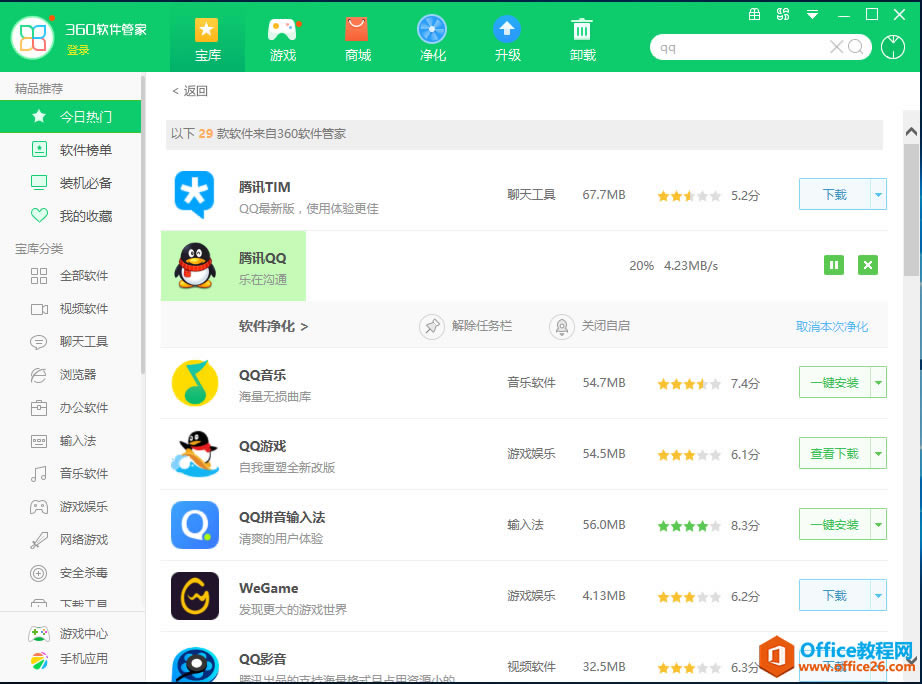The image size is (922, 684).
Task: Go back with the 返回 link
Action: click(x=190, y=91)
